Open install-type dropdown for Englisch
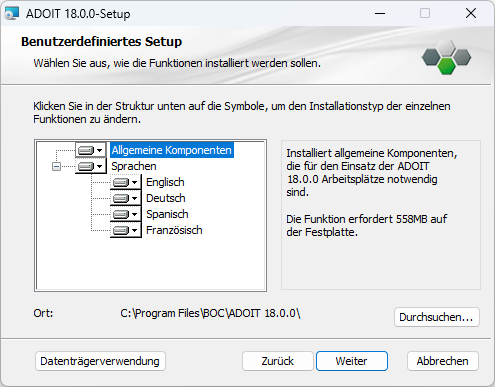Image resolution: width=495 pixels, height=387 pixels. click(126, 182)
